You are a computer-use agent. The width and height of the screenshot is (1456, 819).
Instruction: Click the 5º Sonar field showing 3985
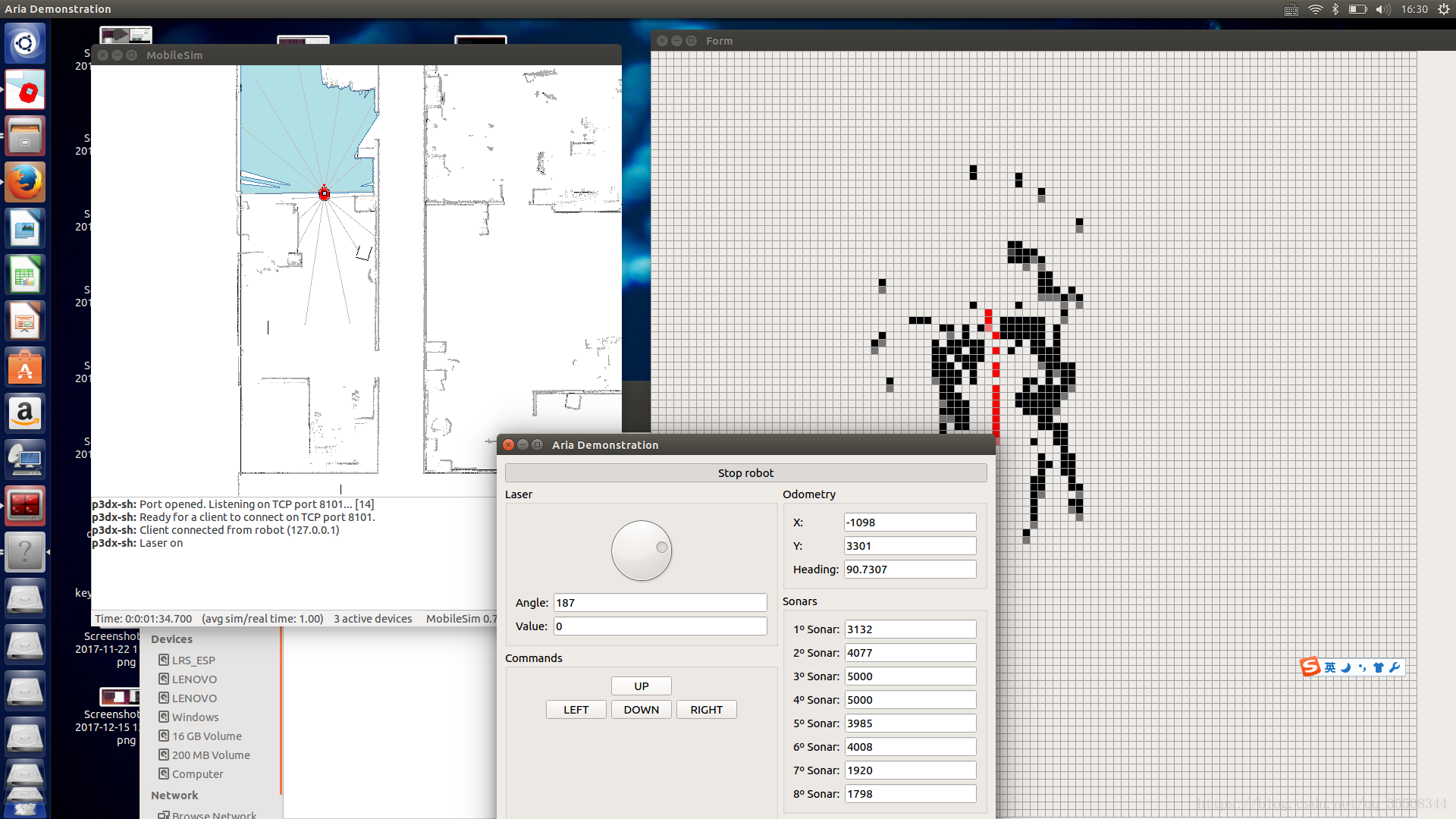tap(910, 723)
